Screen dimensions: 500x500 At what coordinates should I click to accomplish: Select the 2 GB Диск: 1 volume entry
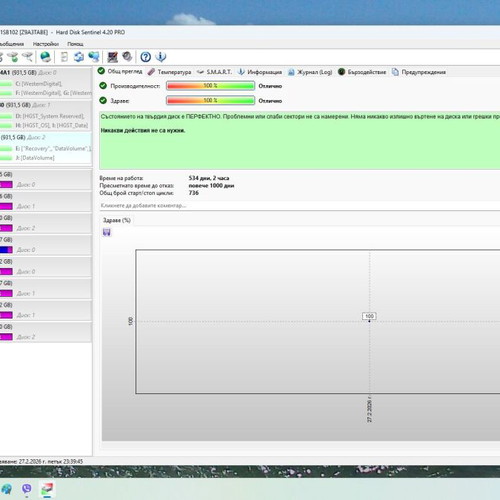pos(46,310)
